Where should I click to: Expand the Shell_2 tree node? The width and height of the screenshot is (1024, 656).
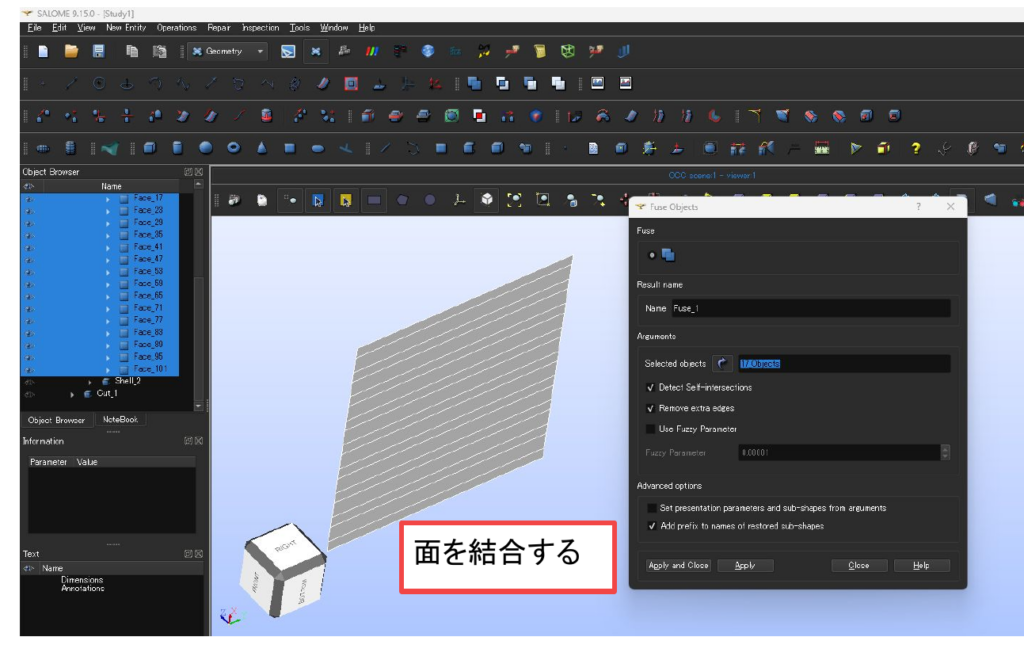tap(90, 381)
